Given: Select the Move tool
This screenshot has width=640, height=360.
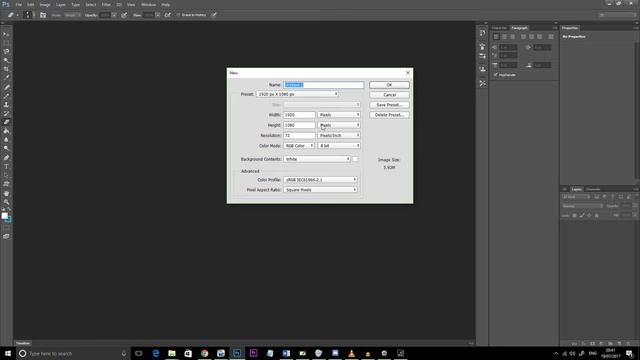Looking at the screenshot, I should [6, 34].
